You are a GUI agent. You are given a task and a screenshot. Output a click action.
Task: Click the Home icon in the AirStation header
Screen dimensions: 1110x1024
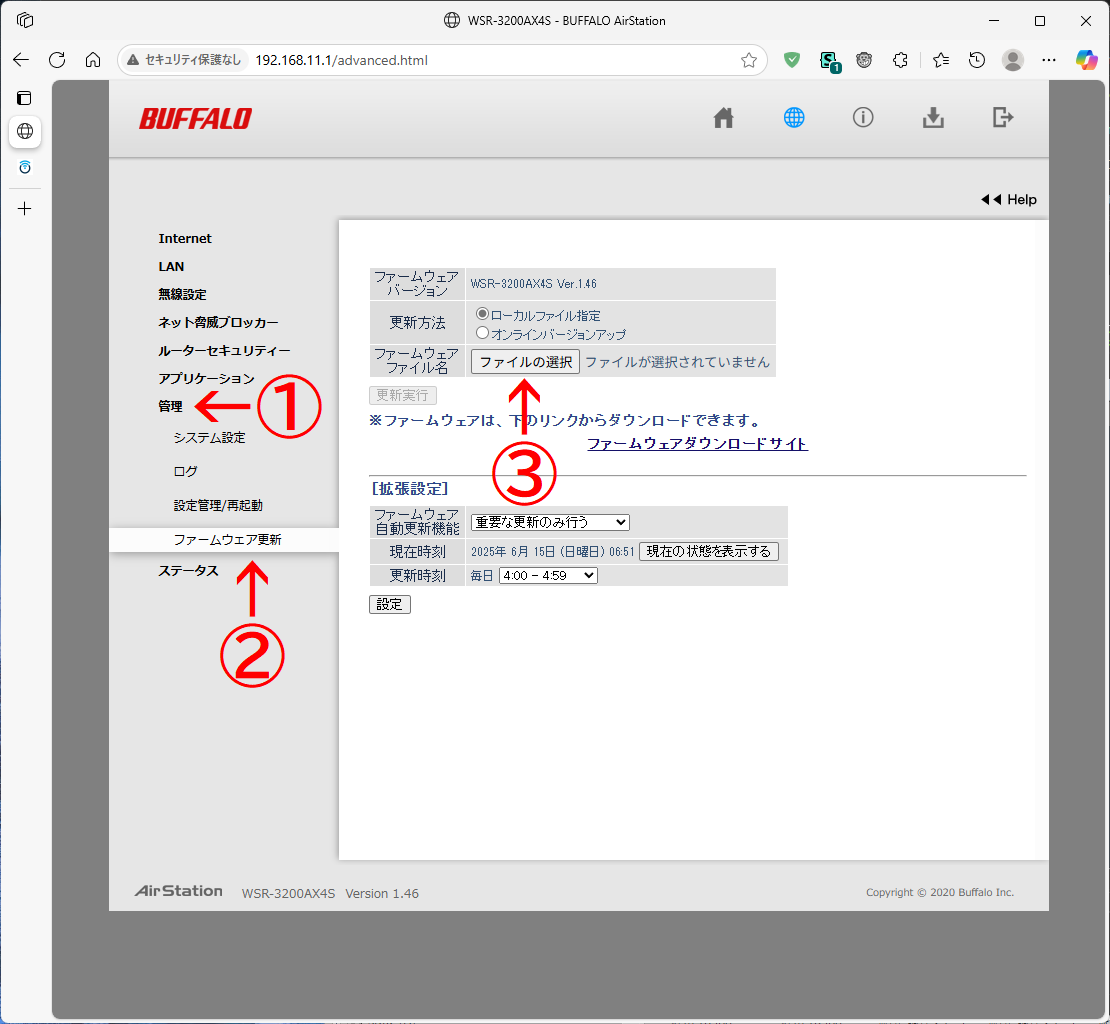coord(723,117)
